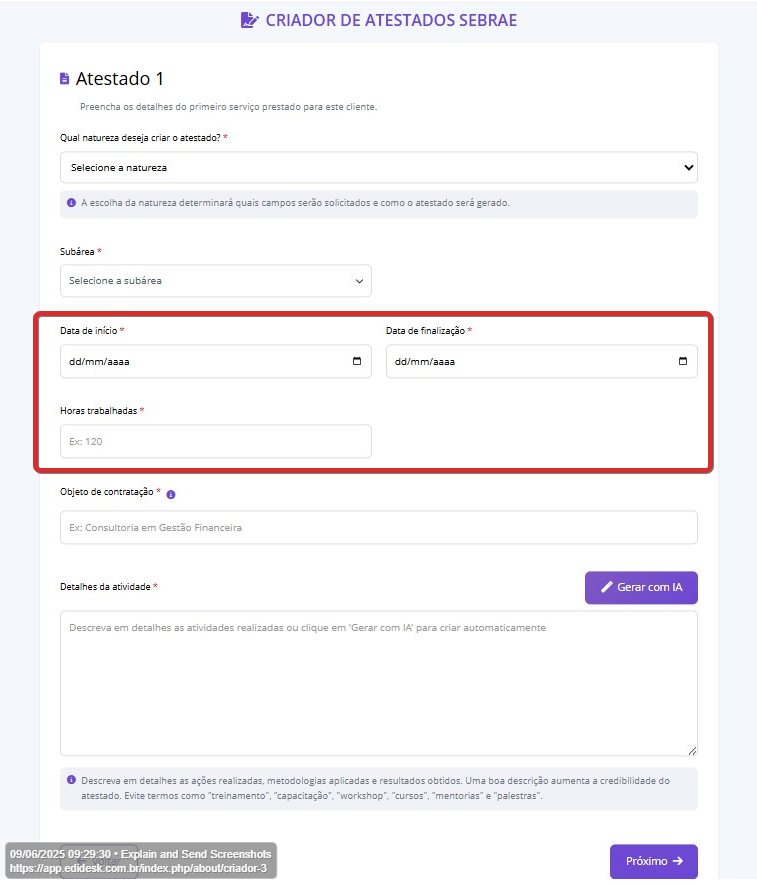The width and height of the screenshot is (757, 885).
Task: Click the info icon in the natureza hint
Action: coord(71,203)
